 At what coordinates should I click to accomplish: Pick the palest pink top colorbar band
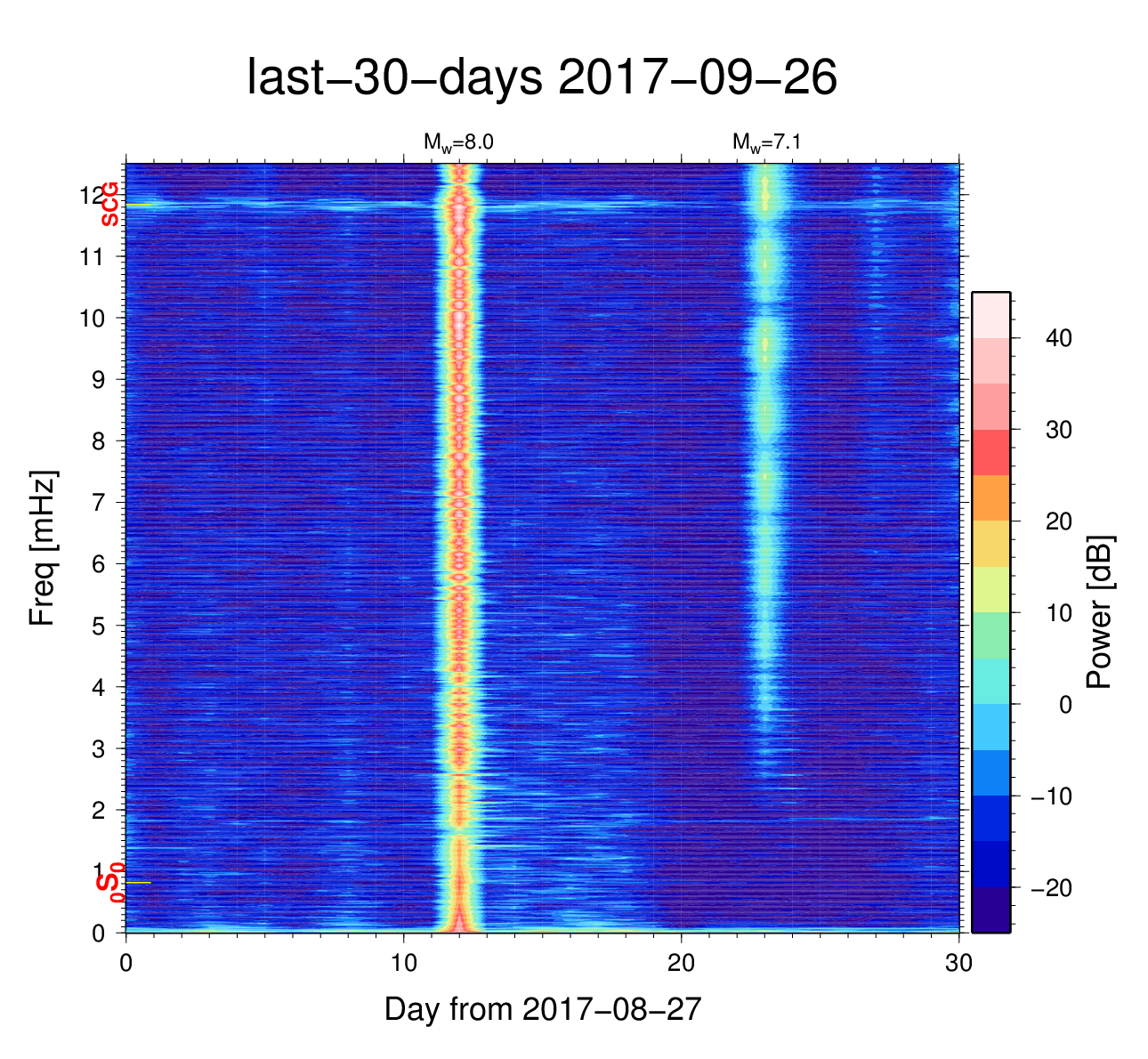(x=990, y=314)
